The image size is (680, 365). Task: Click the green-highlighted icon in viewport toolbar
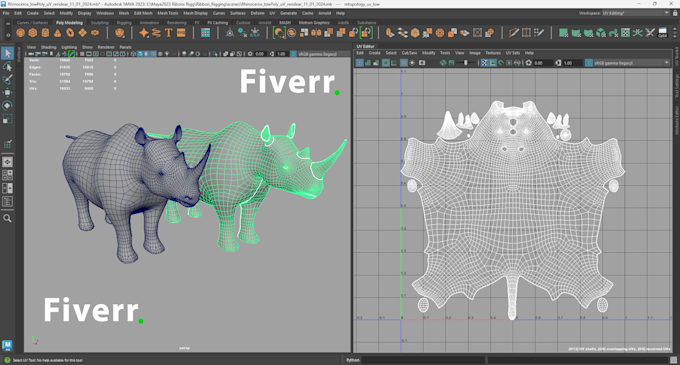[72, 54]
